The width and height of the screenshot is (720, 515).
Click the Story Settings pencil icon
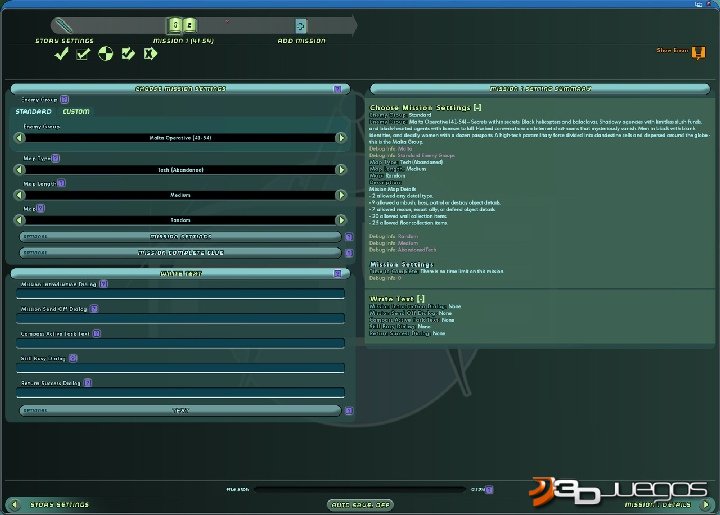(65, 25)
